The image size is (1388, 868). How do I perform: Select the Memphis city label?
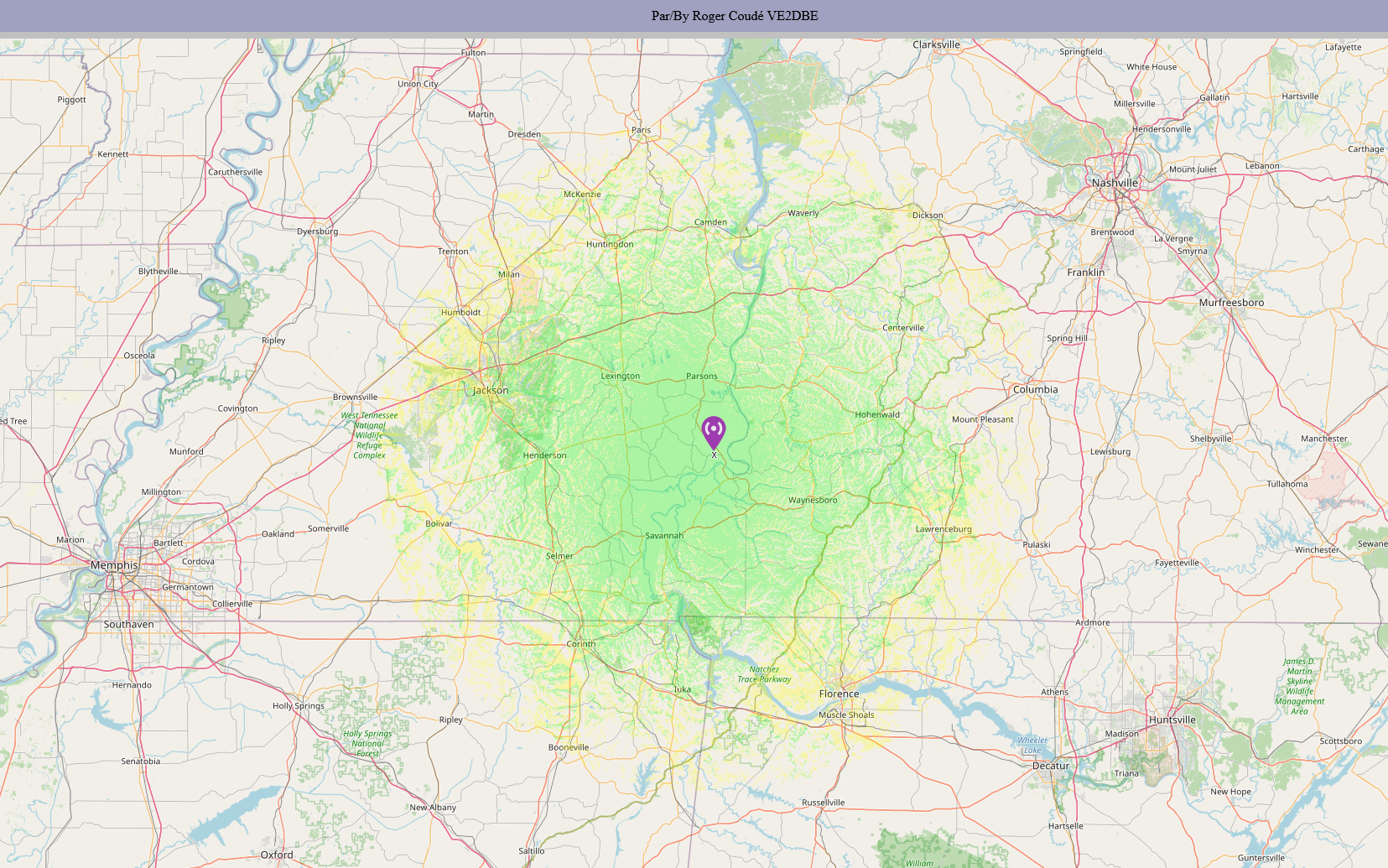pyautogui.click(x=114, y=565)
